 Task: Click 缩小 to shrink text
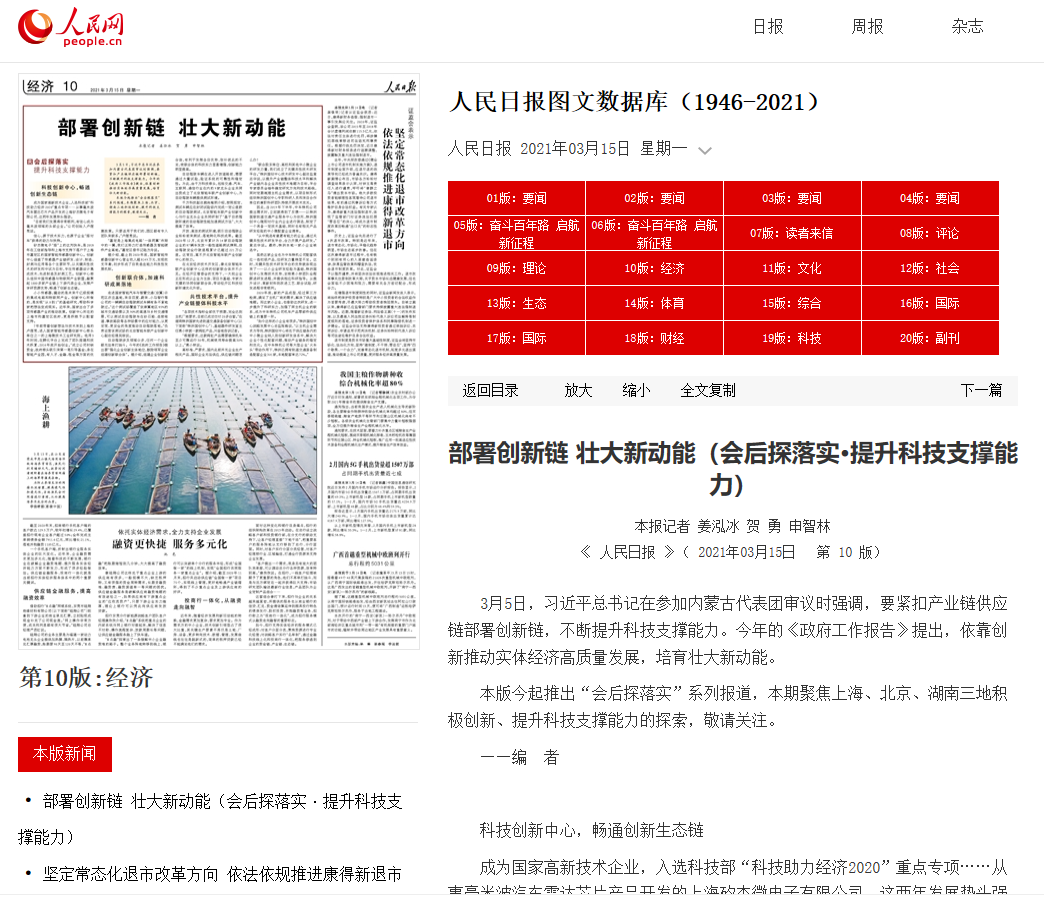pos(636,391)
